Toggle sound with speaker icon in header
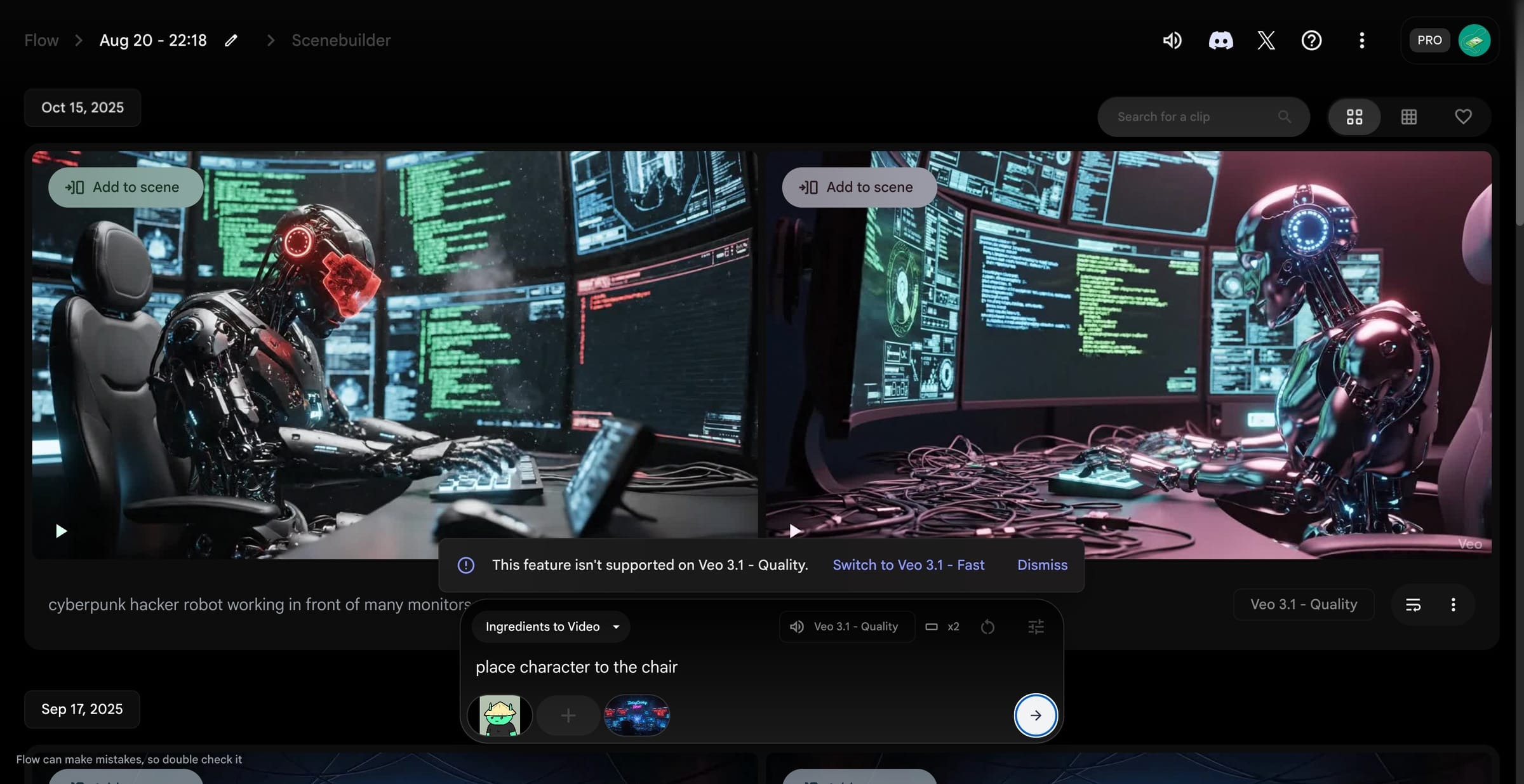The height and width of the screenshot is (784, 1524). coord(1172,41)
